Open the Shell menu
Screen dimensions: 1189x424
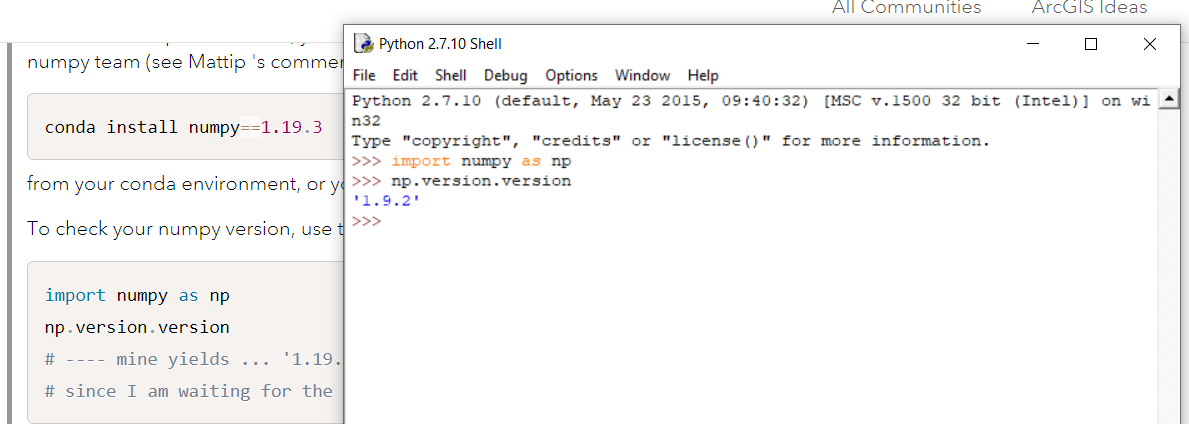(450, 75)
